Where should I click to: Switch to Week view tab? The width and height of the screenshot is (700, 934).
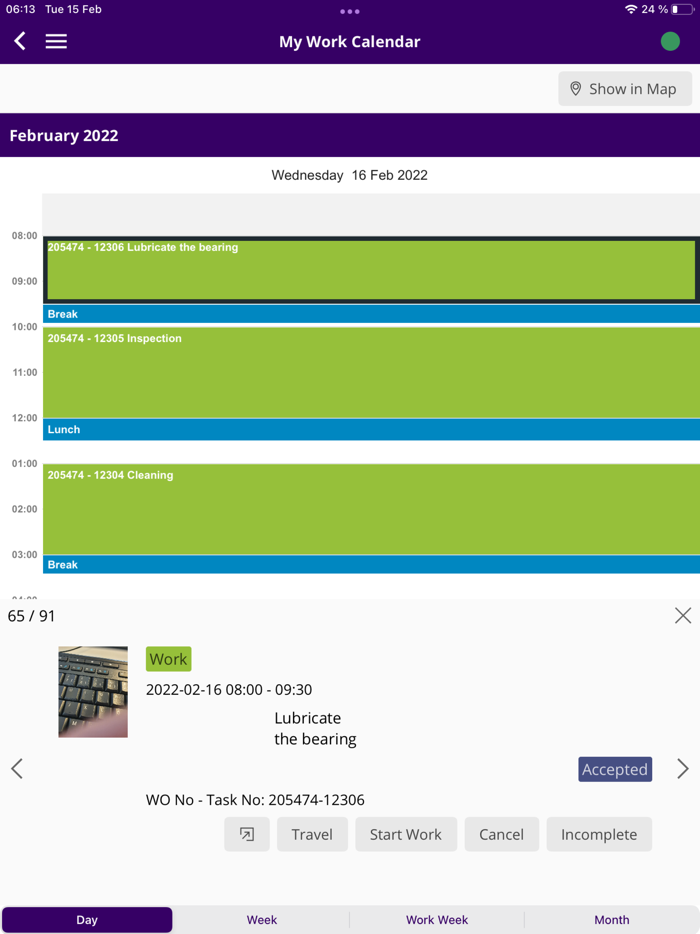(x=262, y=920)
